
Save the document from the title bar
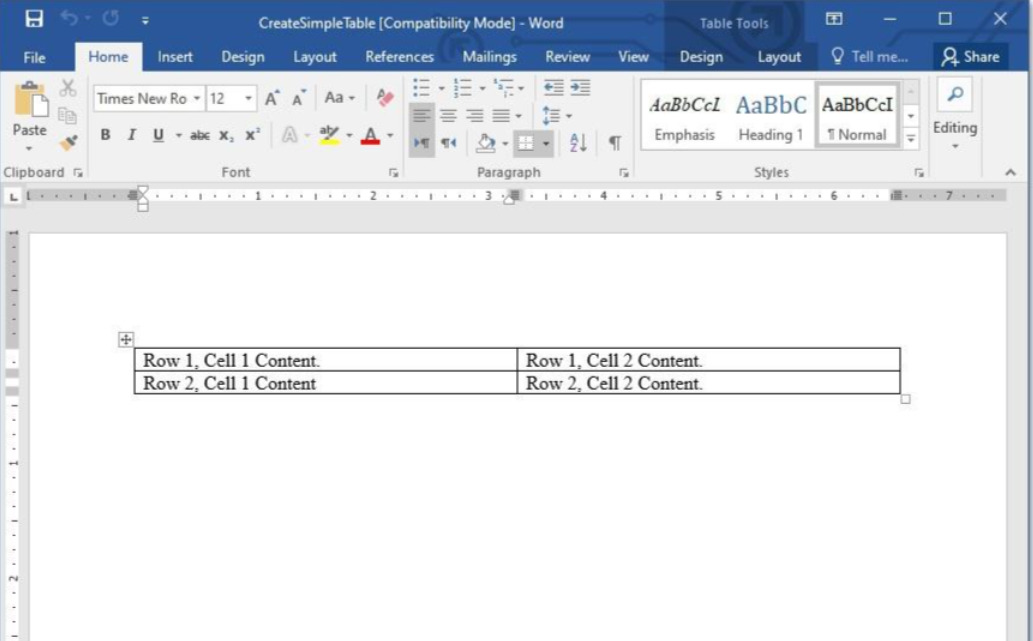tap(34, 18)
